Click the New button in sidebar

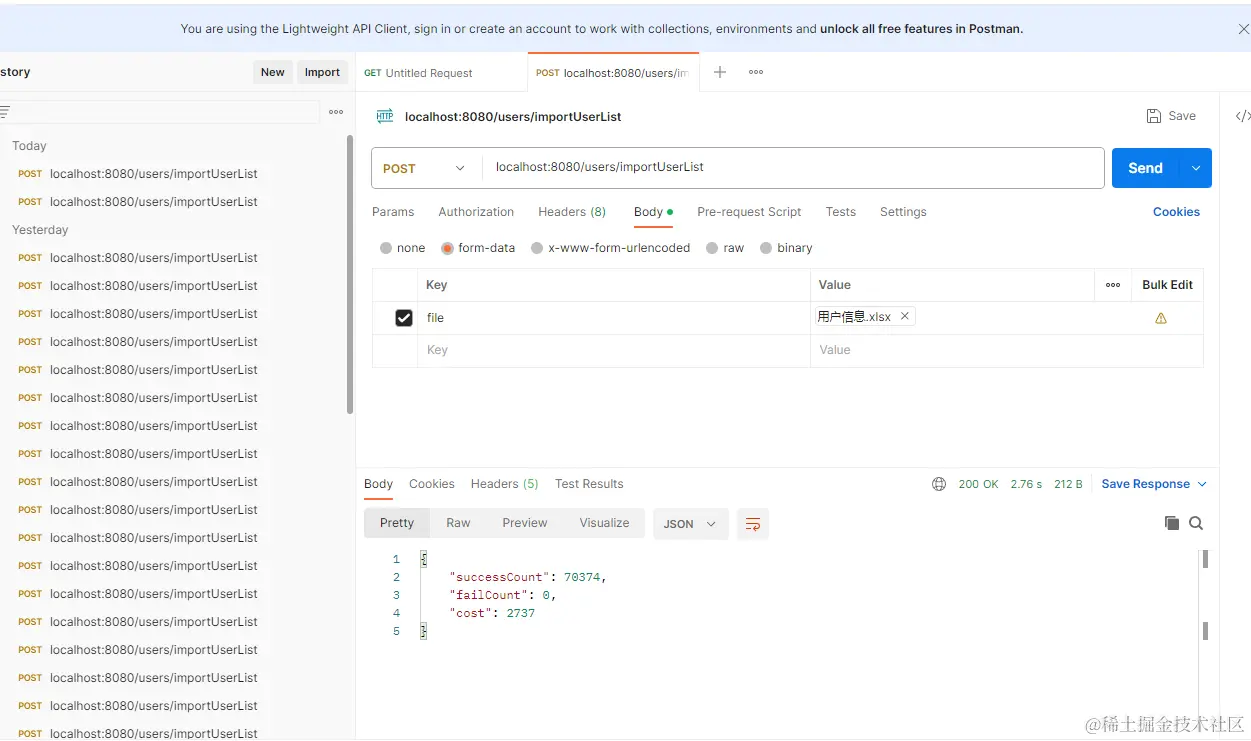tap(273, 72)
